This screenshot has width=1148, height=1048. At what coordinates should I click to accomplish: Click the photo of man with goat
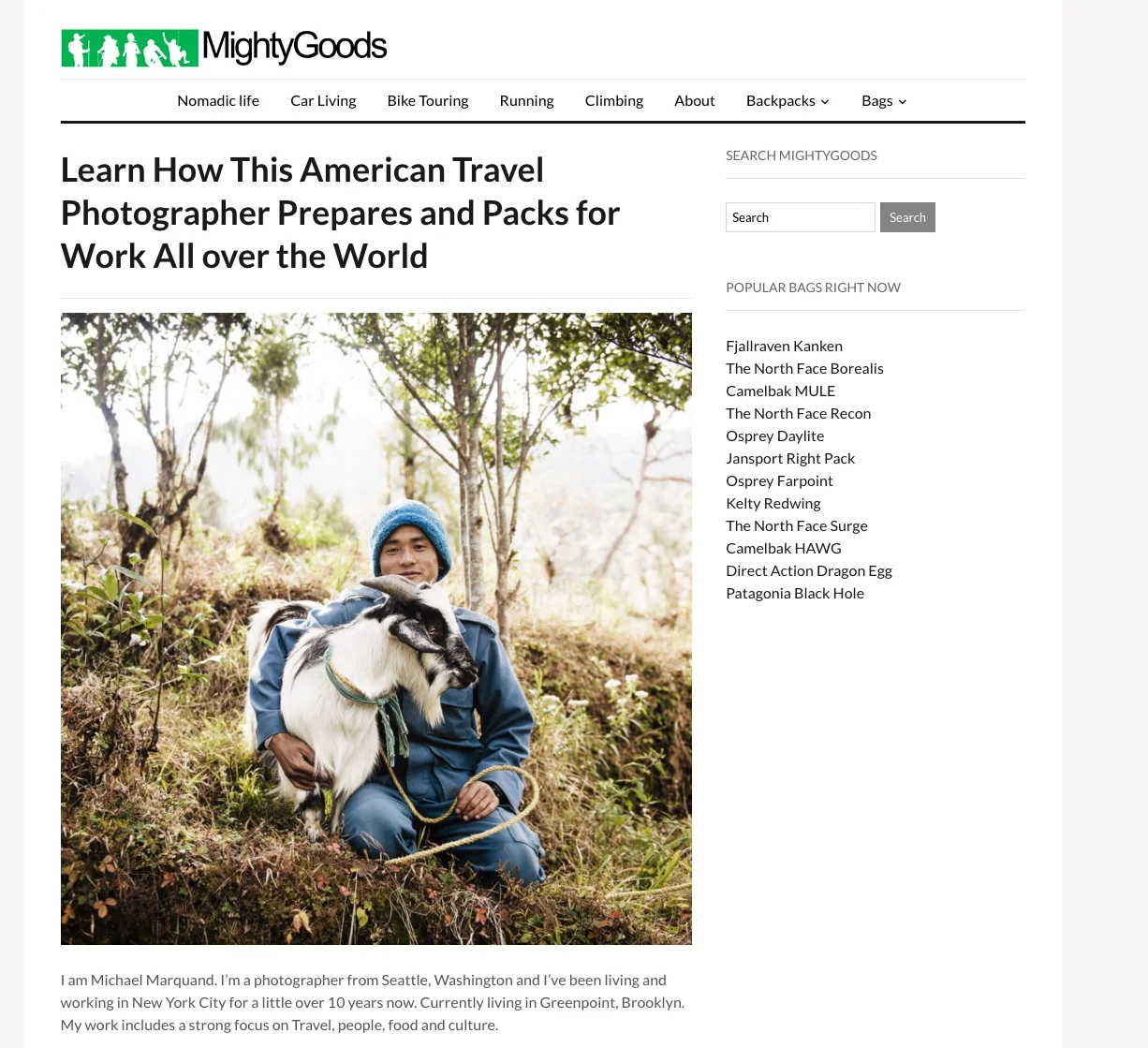pos(376,628)
